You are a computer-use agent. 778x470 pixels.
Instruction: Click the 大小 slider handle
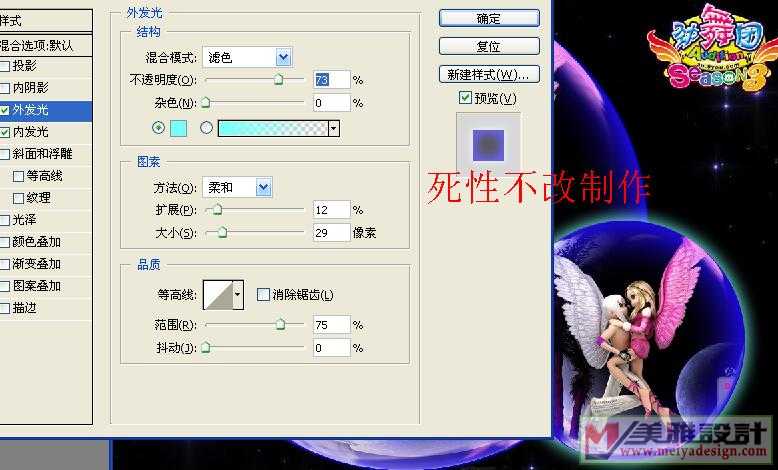[223, 232]
